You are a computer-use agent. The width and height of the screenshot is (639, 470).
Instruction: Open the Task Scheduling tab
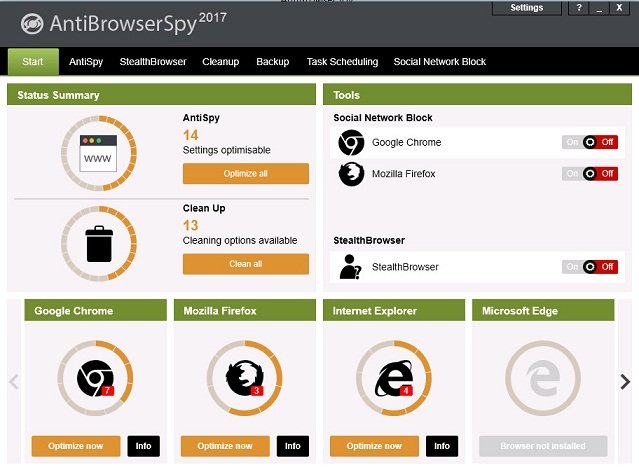(342, 62)
